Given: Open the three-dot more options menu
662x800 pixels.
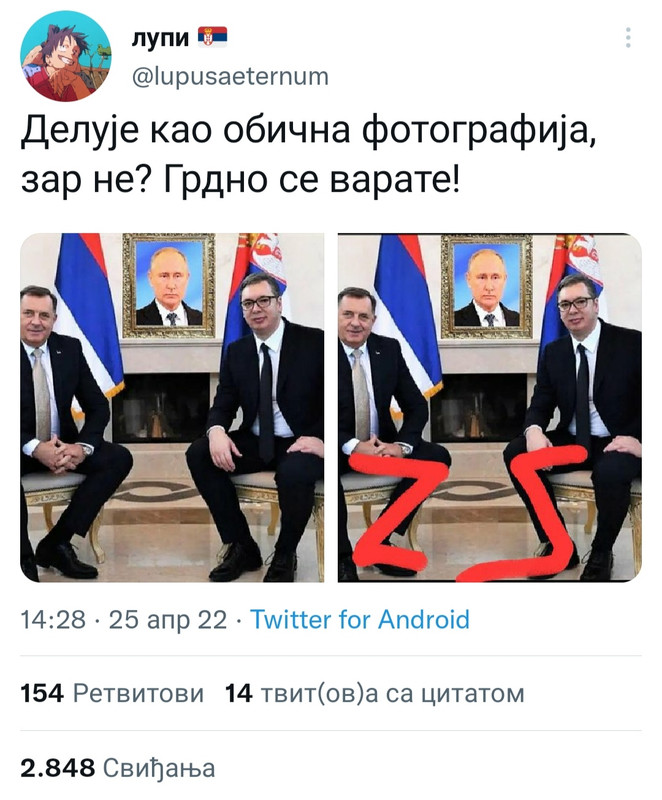Looking at the screenshot, I should 628,38.
